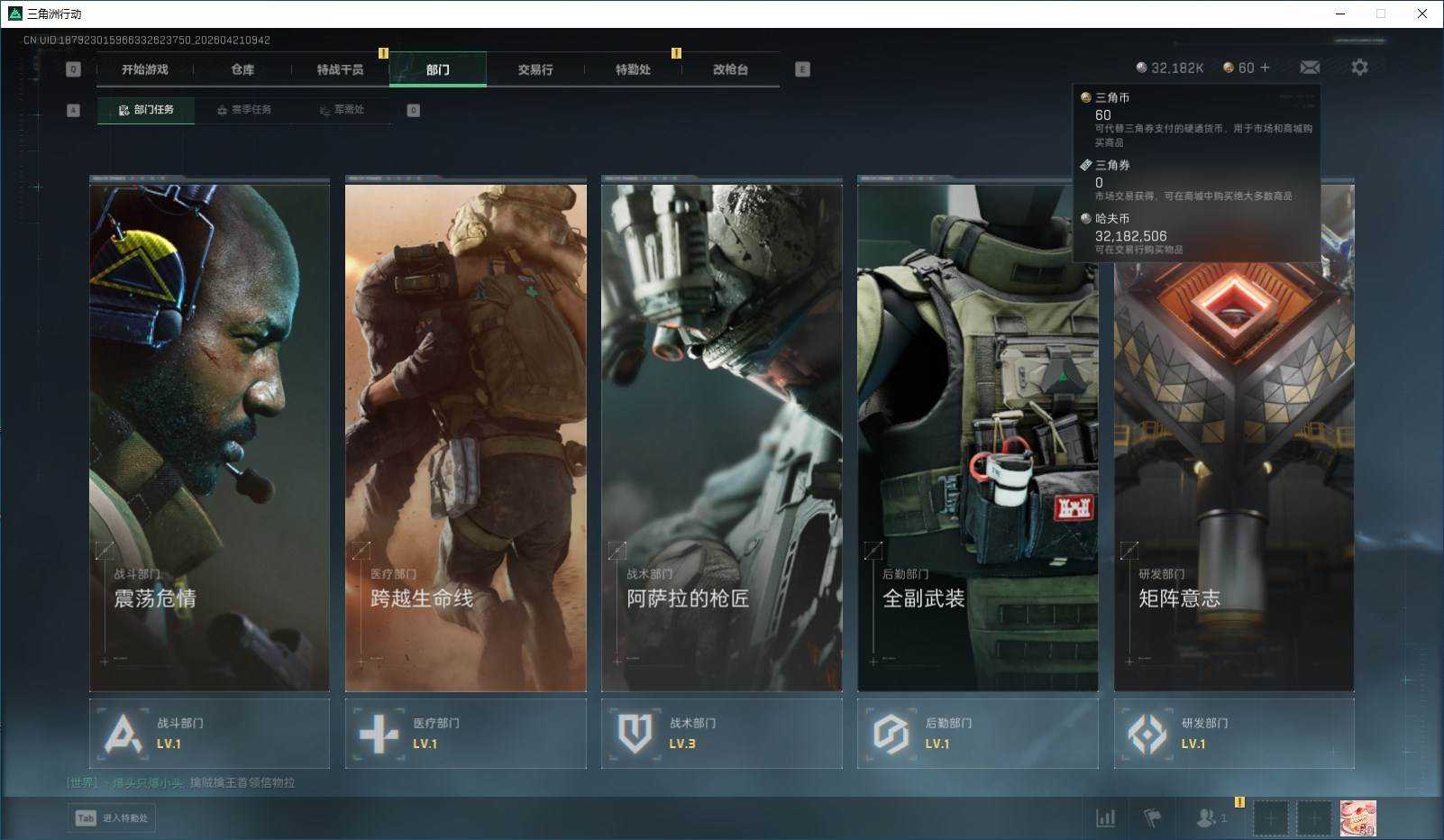Image resolution: width=1444 pixels, height=840 pixels.
Task: Click the 医疗部门 cross icon
Action: point(379,734)
